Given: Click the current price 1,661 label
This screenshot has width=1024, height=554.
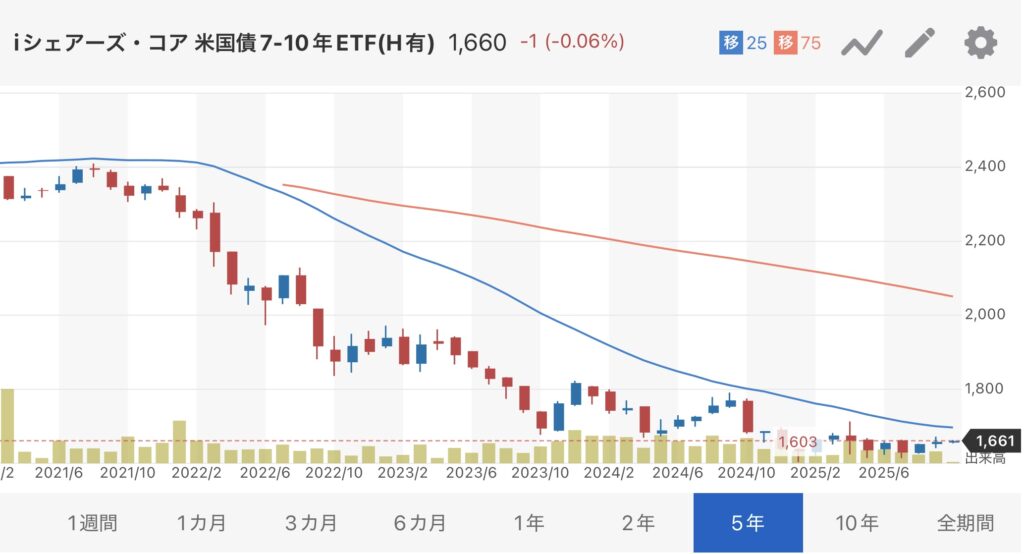Looking at the screenshot, I should pyautogui.click(x=994, y=441).
